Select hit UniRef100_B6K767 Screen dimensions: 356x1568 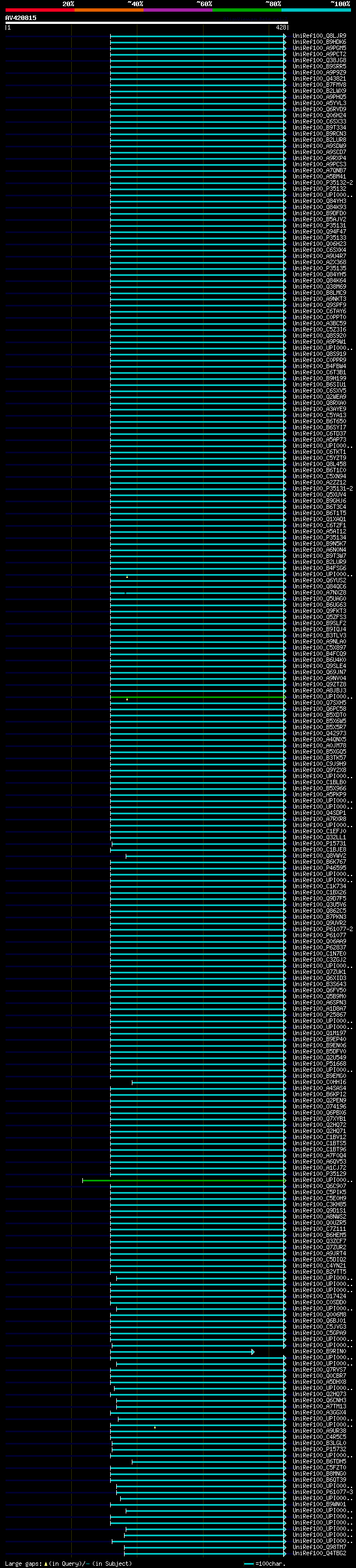(319, 862)
